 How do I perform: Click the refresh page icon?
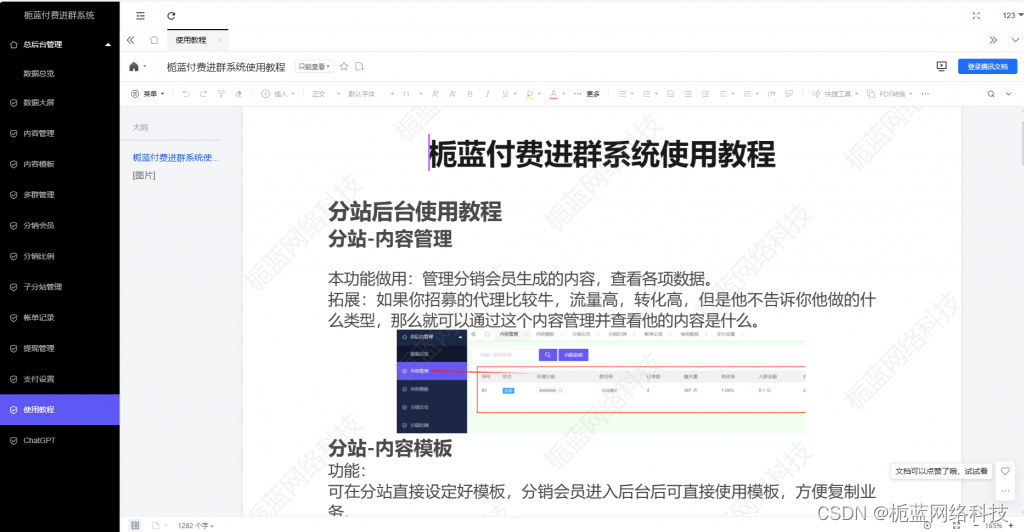(x=171, y=16)
